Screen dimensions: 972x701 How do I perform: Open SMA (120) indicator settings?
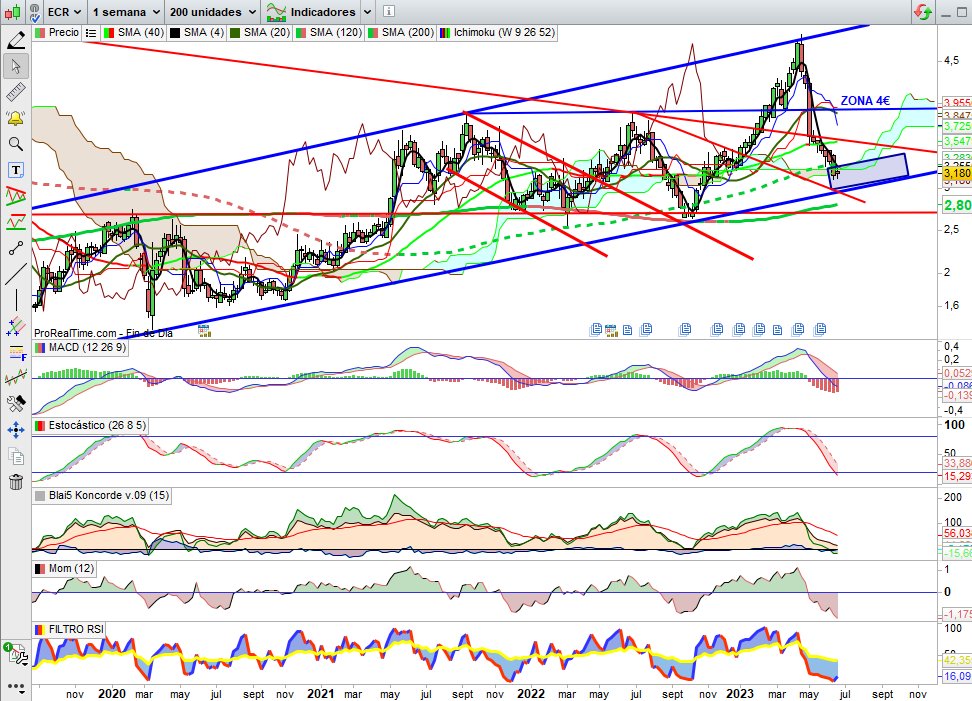(x=335, y=32)
